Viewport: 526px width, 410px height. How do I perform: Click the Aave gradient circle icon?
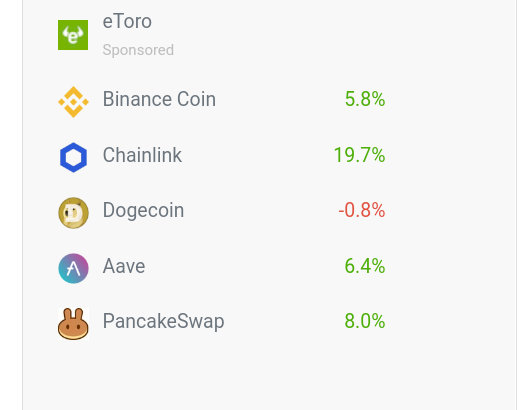(x=73, y=268)
